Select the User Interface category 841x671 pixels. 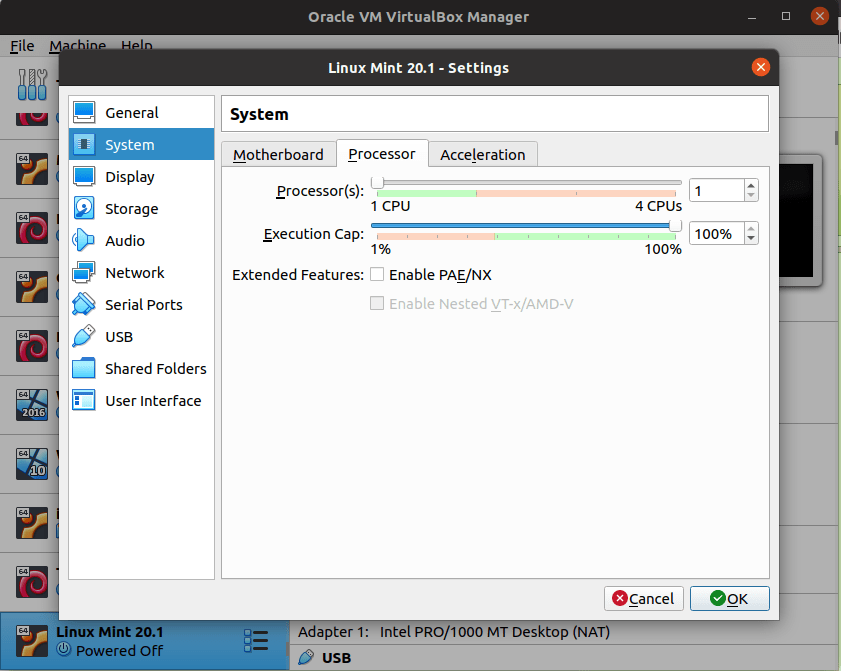[152, 401]
